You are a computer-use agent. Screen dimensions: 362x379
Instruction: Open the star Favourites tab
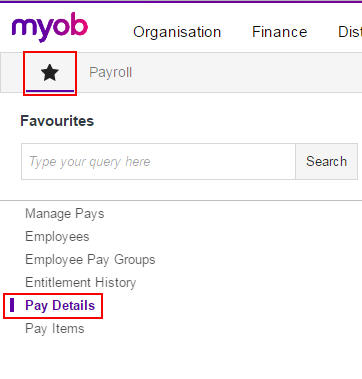coord(50,73)
